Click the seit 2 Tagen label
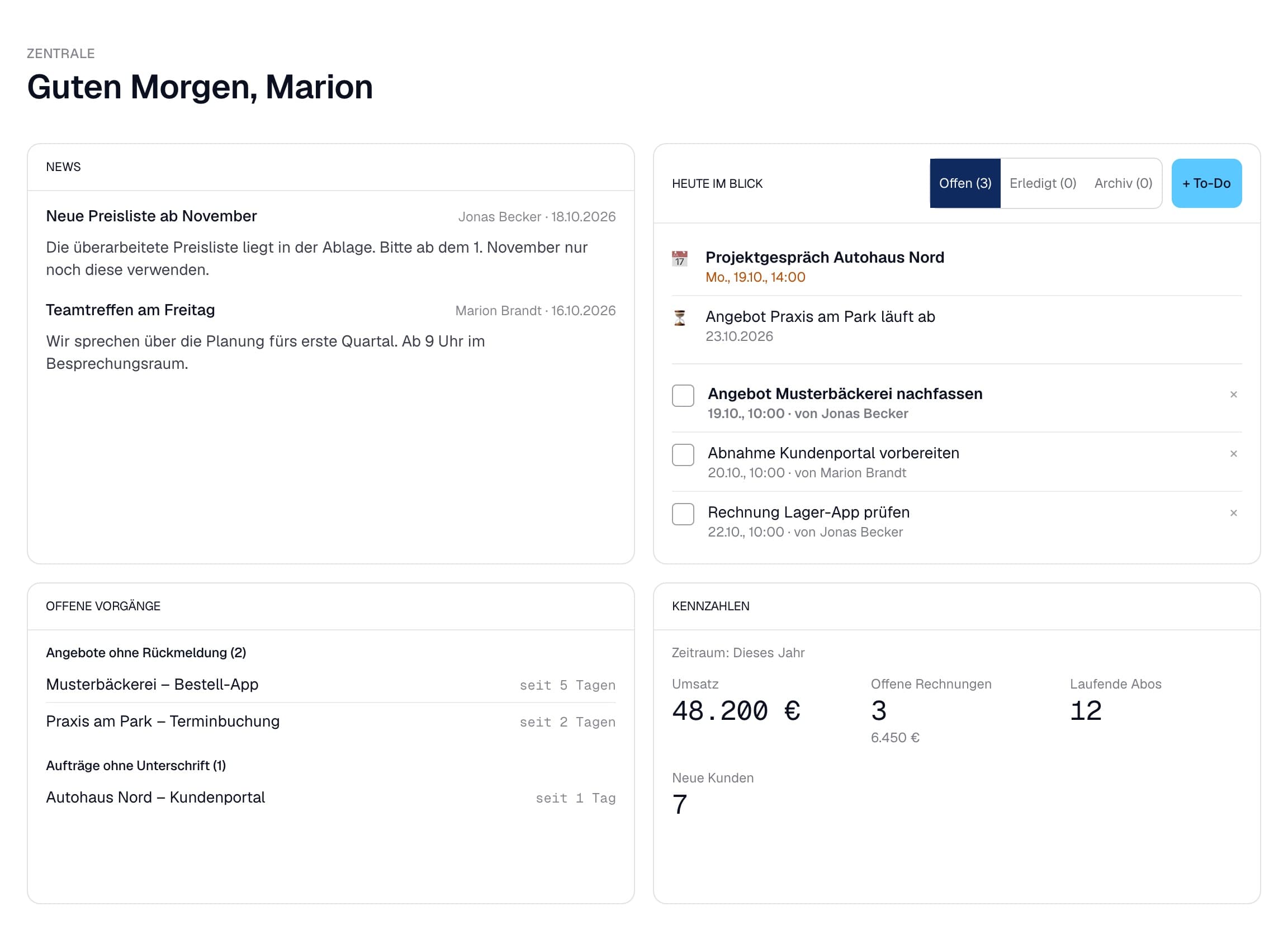1288x949 pixels. click(567, 722)
